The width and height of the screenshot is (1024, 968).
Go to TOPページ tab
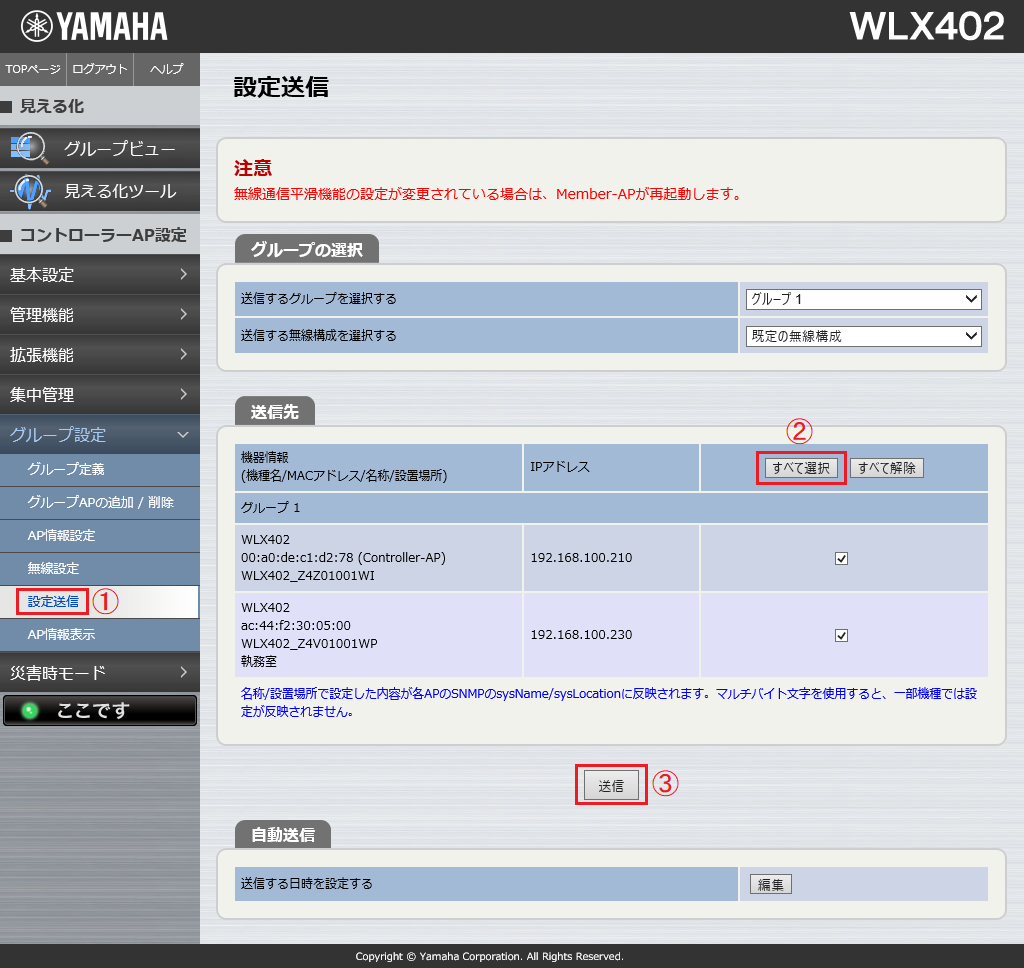[33, 69]
